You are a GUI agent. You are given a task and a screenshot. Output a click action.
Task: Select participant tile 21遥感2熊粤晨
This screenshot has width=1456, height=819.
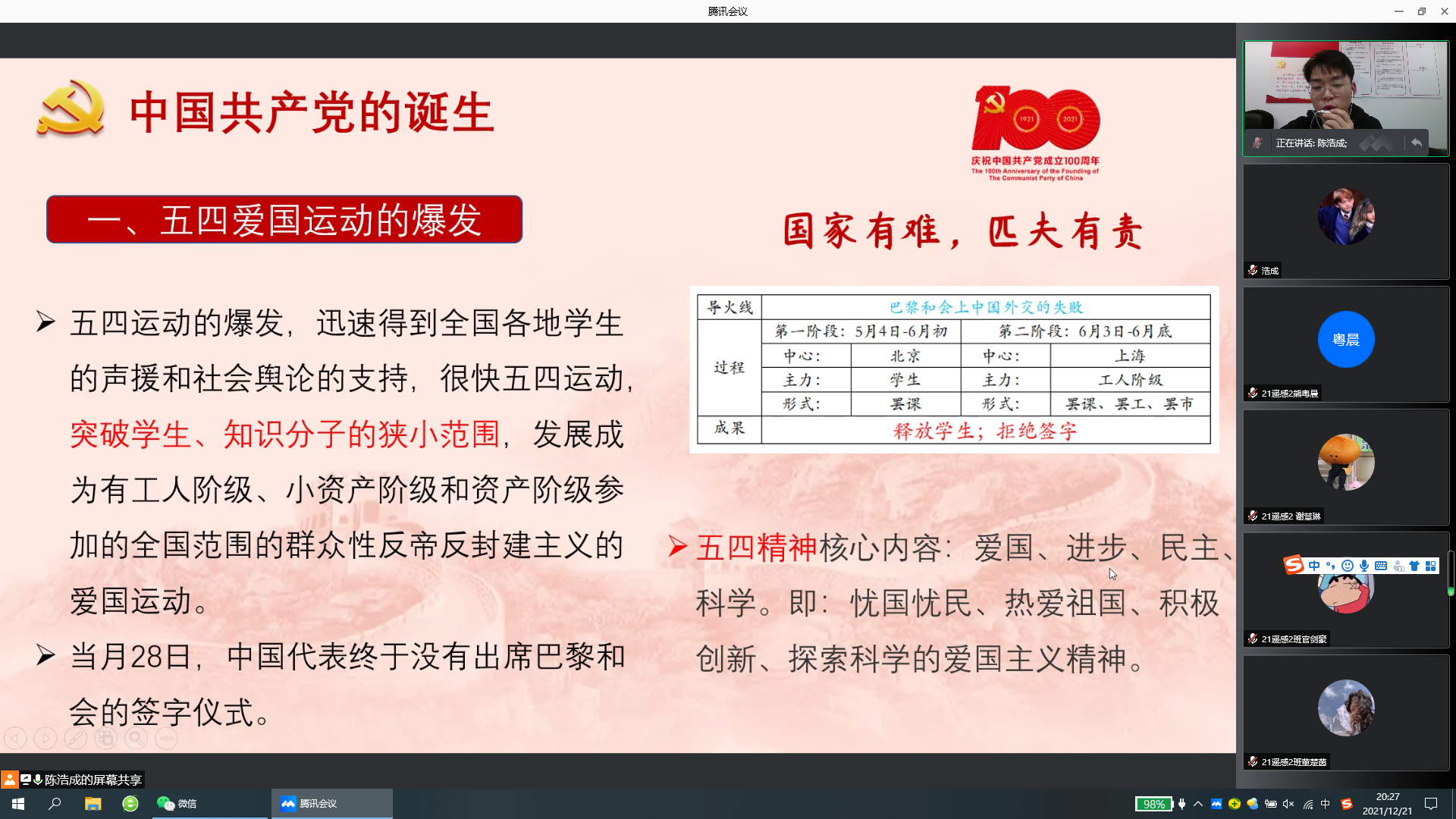1346,344
